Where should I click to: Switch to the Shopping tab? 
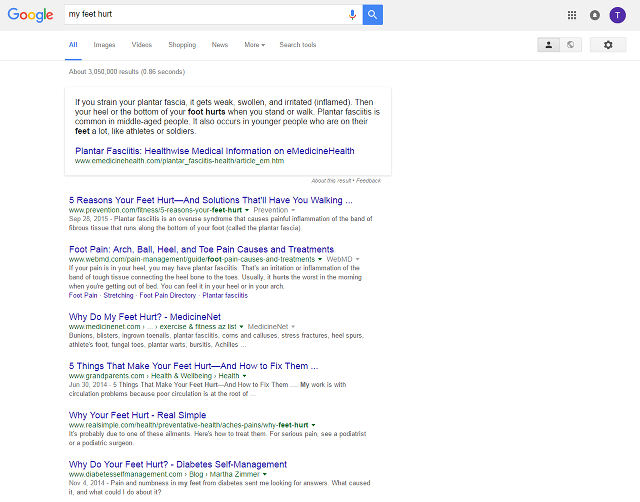(182, 45)
